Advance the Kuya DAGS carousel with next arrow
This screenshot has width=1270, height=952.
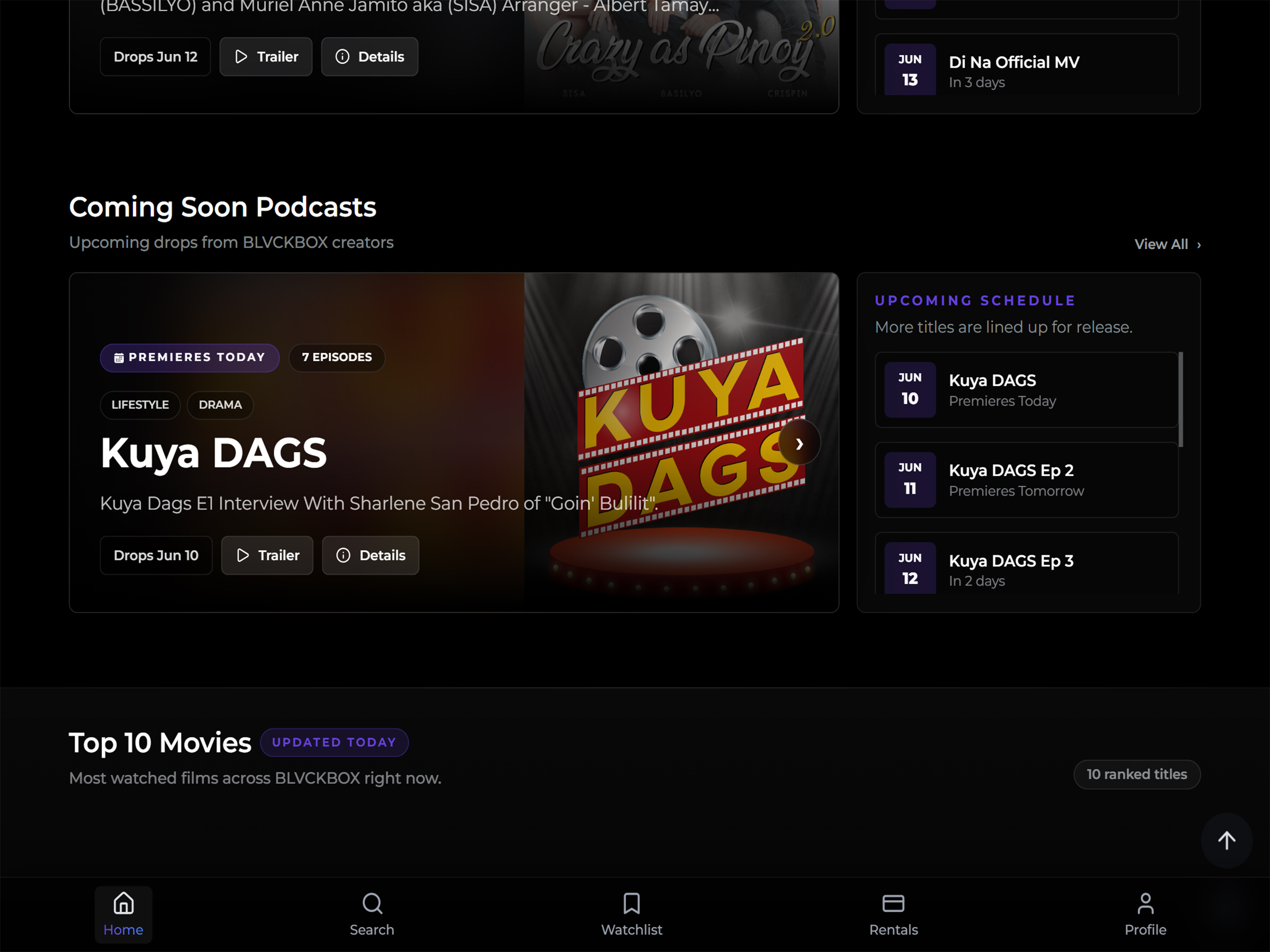799,443
